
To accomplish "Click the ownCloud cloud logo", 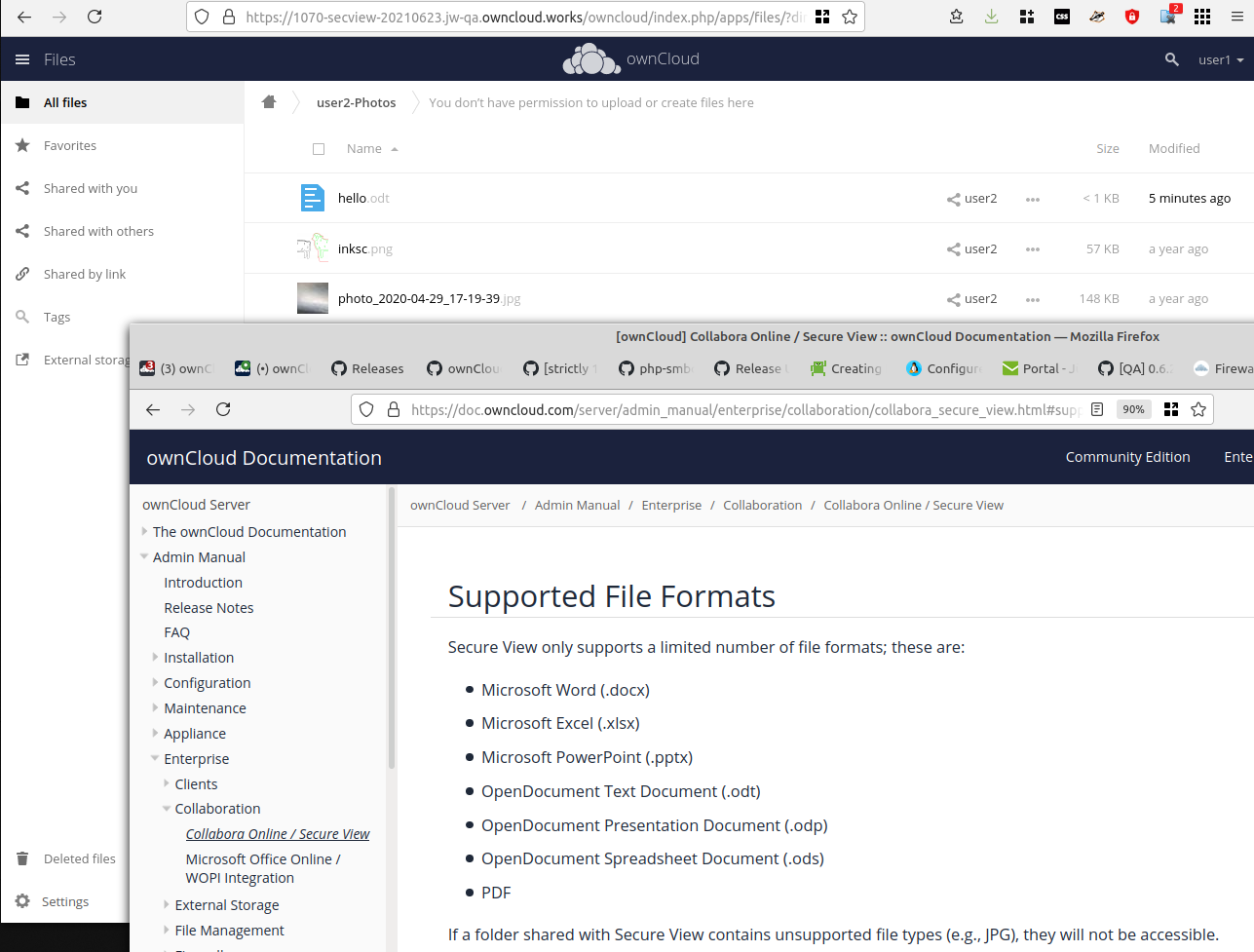I will click(x=591, y=59).
